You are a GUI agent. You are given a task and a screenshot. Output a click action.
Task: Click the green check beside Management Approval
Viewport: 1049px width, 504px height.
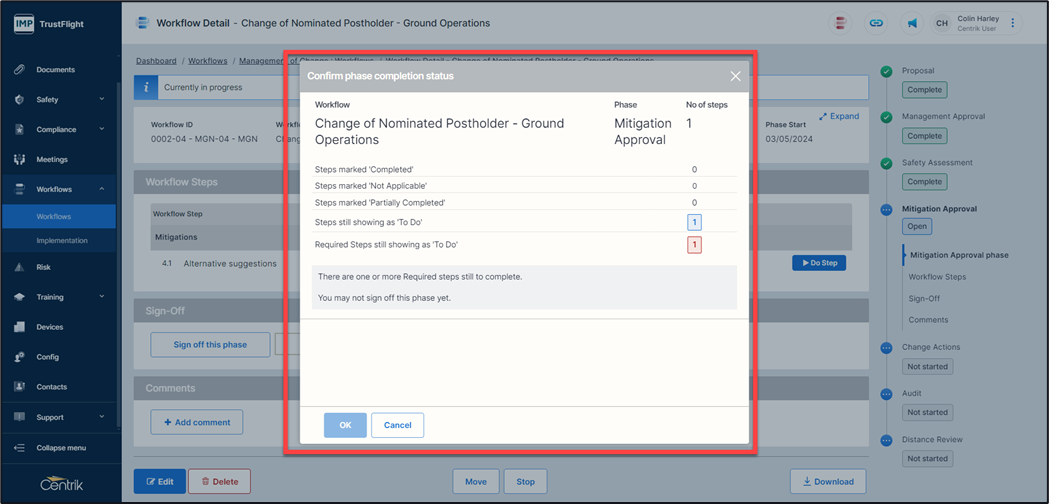(x=886, y=117)
